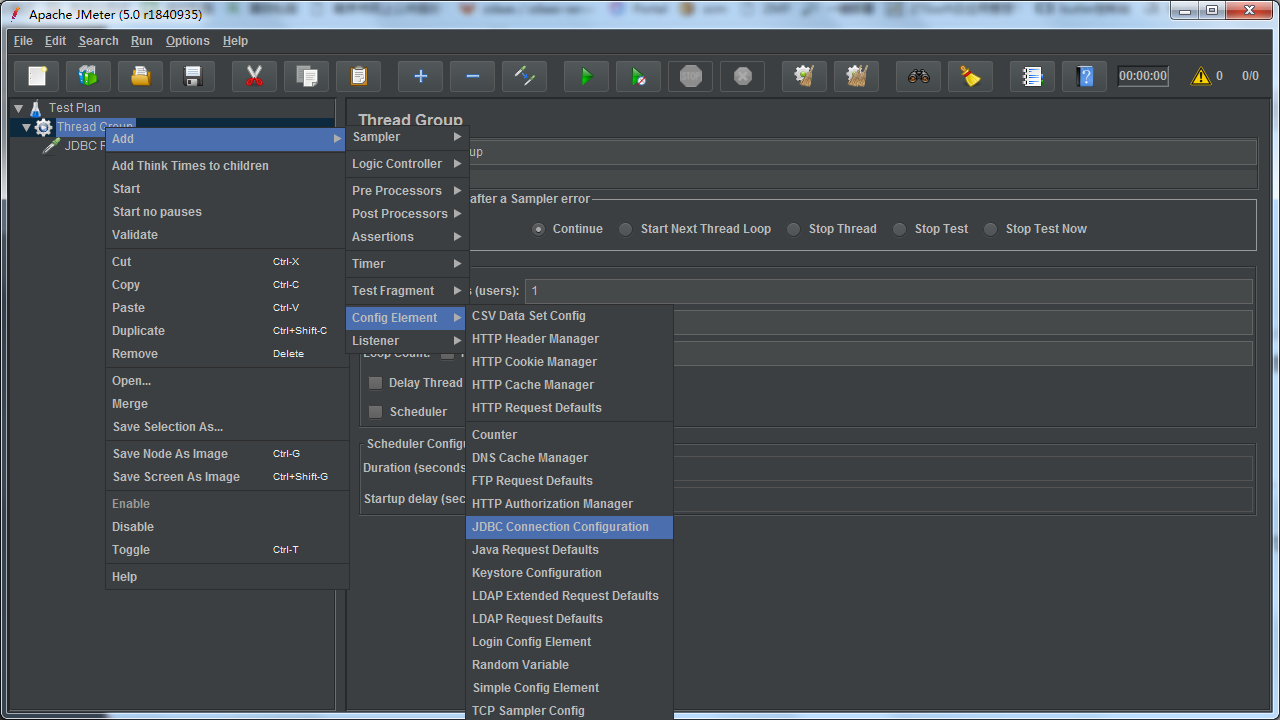Click the 00:00:00 elapsed time display
Screen dimensions: 1280x720
point(1143,76)
